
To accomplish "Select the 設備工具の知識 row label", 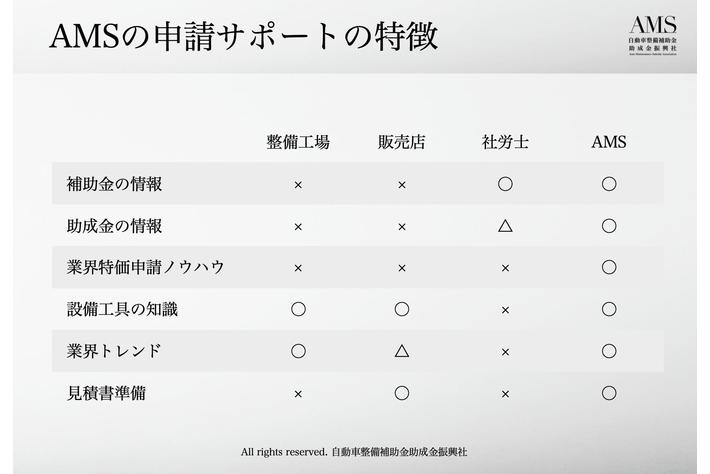I will click(122, 309).
